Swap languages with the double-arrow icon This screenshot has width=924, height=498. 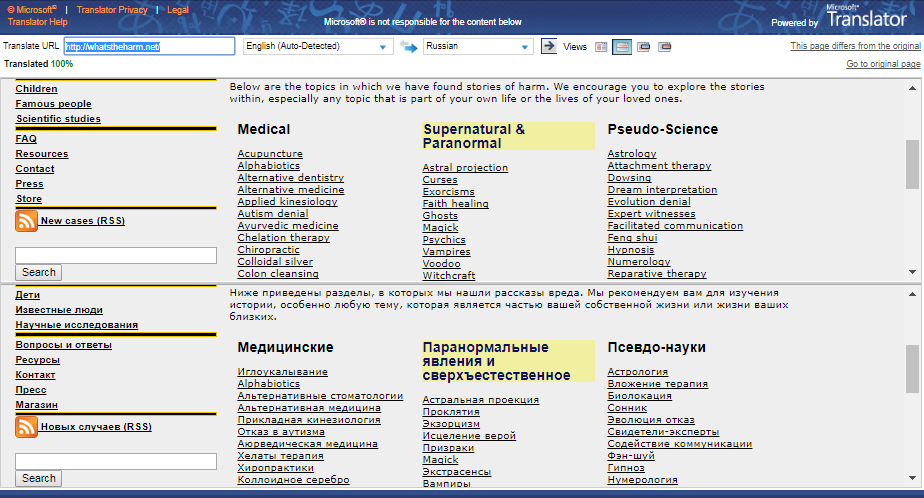(x=408, y=47)
